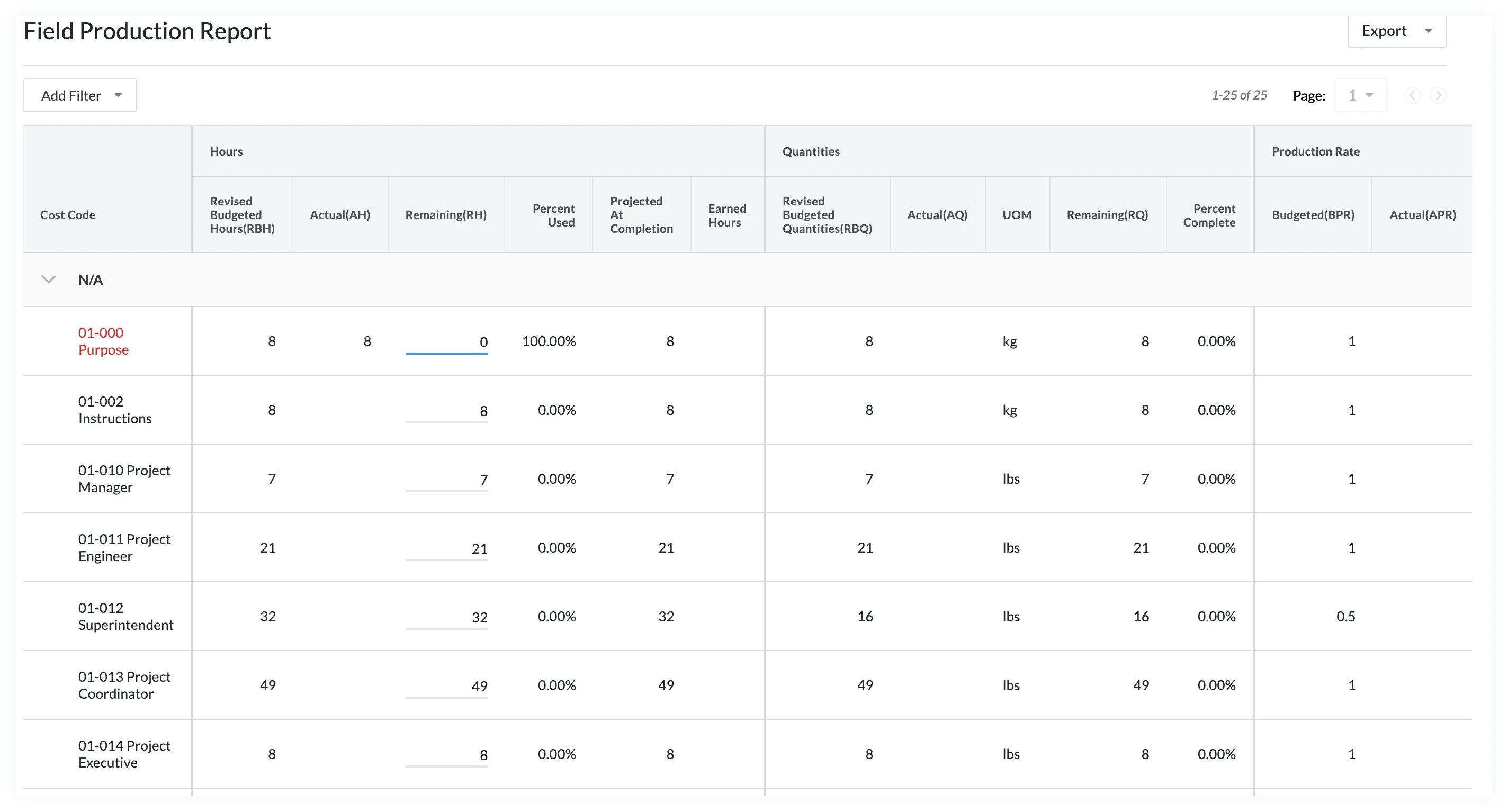This screenshot has height=812, width=1508.
Task: Edit Remaining(RH) field for 01-012 Superintendent
Action: tap(447, 618)
